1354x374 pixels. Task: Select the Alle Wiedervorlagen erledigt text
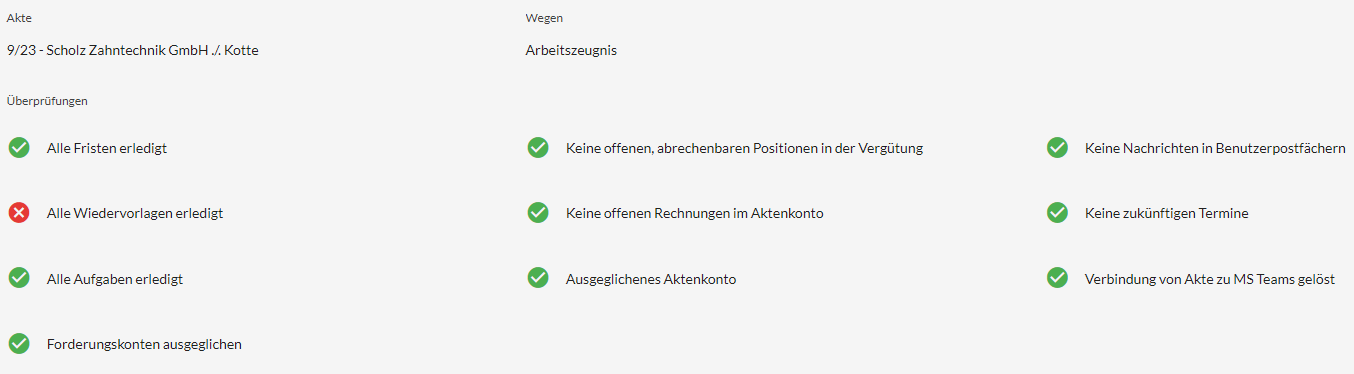pyautogui.click(x=135, y=214)
